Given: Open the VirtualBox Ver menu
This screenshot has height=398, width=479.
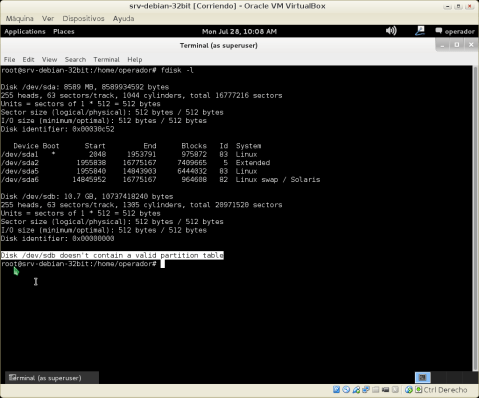Looking at the screenshot, I should (x=48, y=18).
